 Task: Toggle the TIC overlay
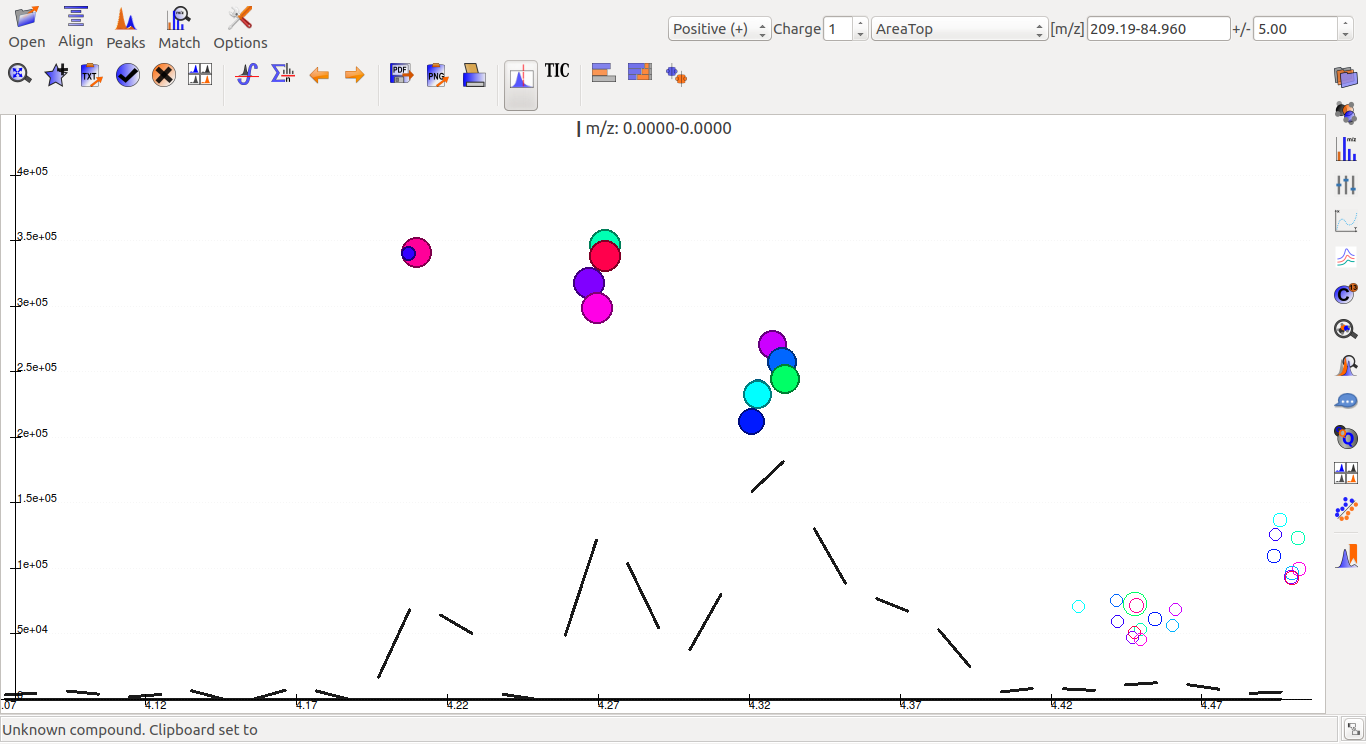click(557, 71)
